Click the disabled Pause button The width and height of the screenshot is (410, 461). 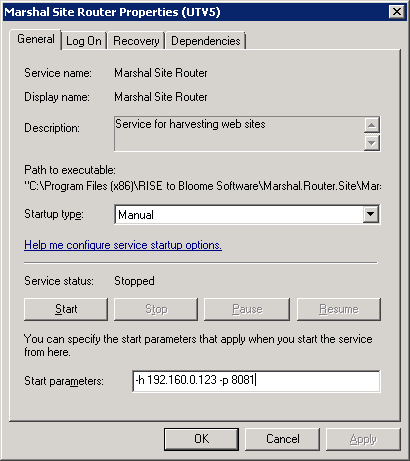247,309
